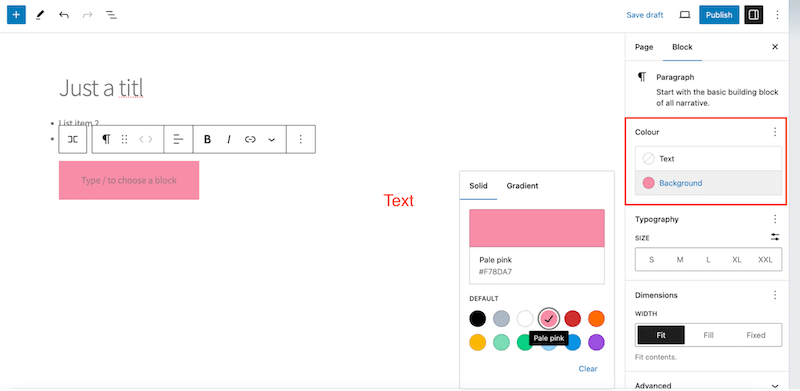
Task: Click the pink paragraph block placeholder
Action: [129, 180]
